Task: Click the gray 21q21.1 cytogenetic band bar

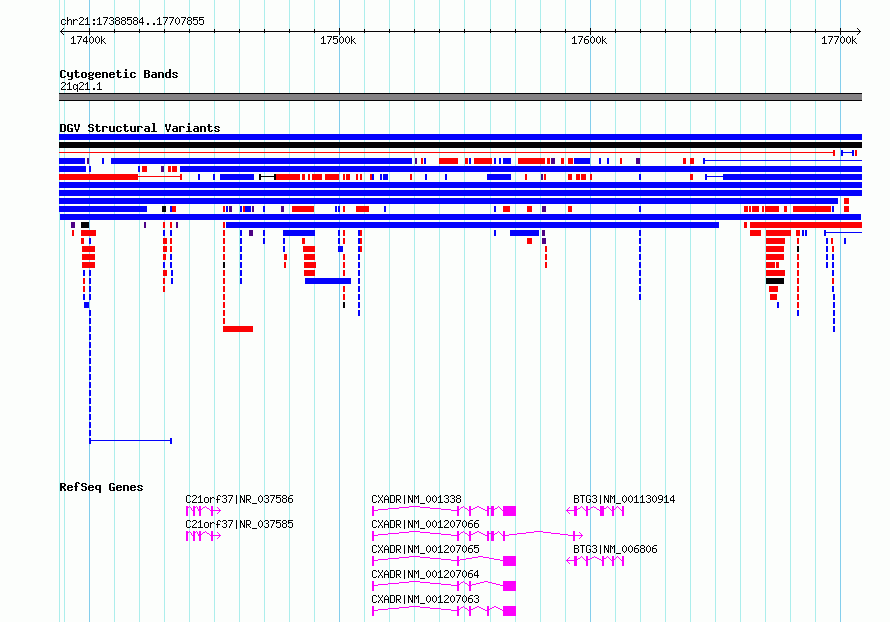Action: pyautogui.click(x=460, y=97)
